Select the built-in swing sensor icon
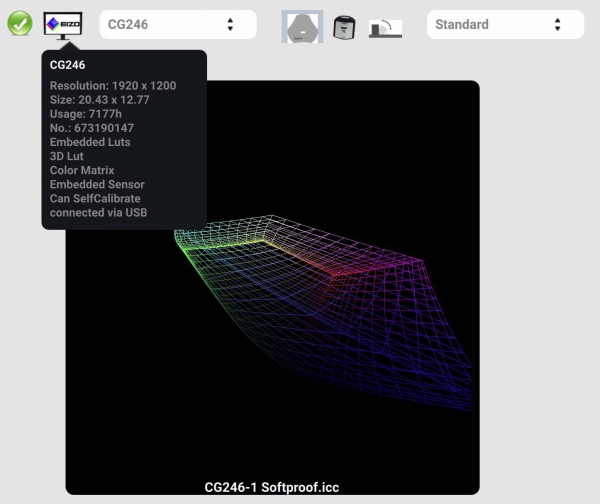Image resolution: width=600 pixels, height=504 pixels. (385, 29)
